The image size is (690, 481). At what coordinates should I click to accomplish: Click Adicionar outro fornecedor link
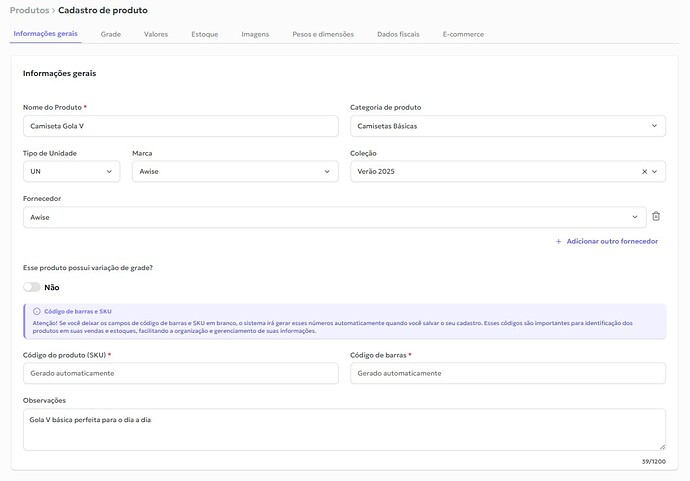pos(612,241)
